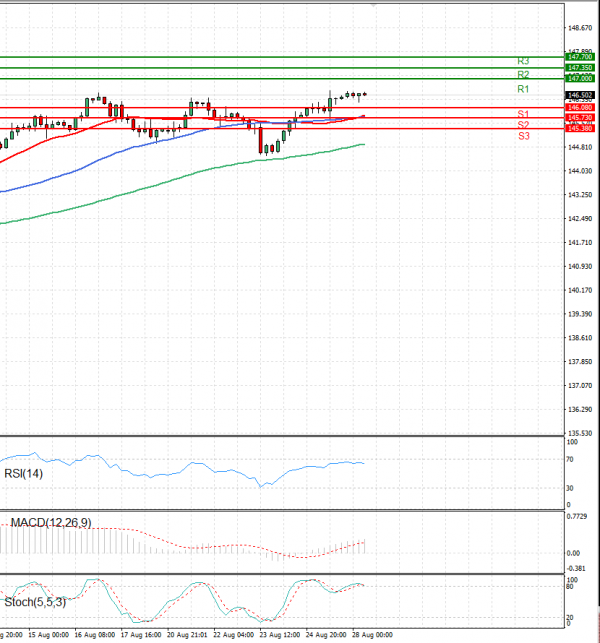The width and height of the screenshot is (600, 643).
Task: Select the 147.700 price tag
Action: [579, 57]
